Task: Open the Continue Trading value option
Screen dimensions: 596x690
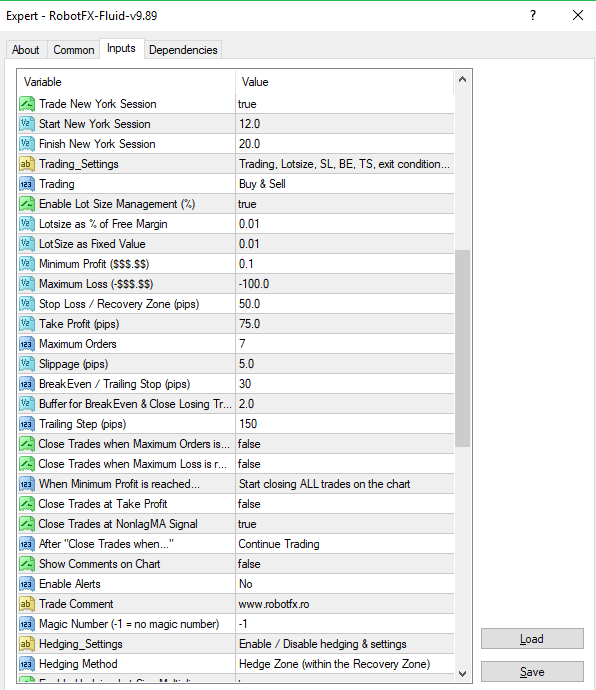Action: point(345,545)
